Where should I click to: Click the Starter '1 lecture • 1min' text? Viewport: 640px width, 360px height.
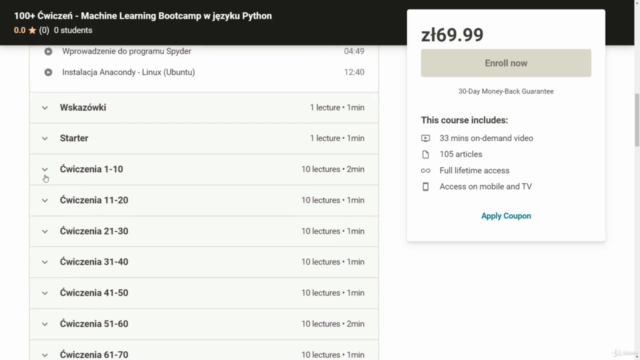(x=337, y=138)
